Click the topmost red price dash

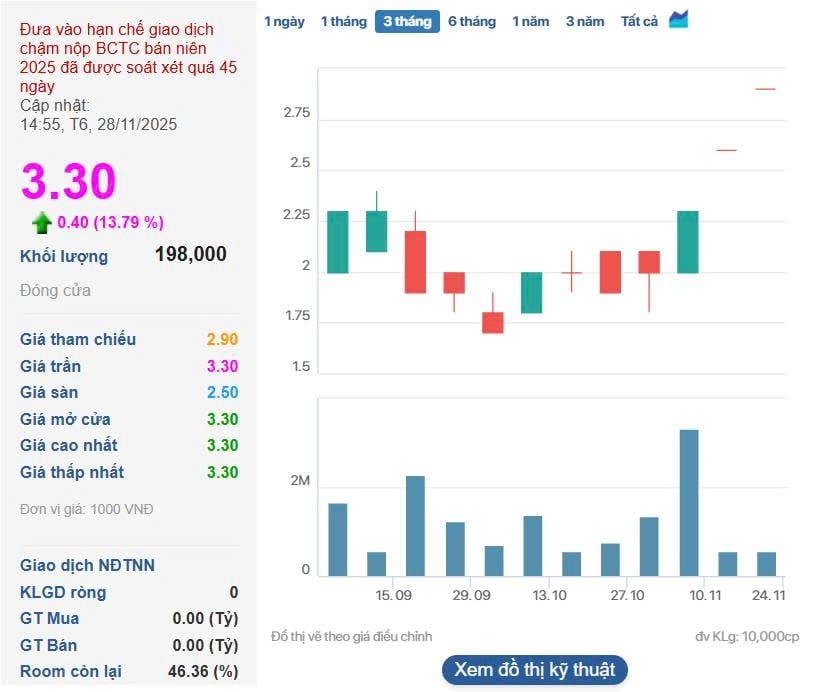(x=765, y=89)
